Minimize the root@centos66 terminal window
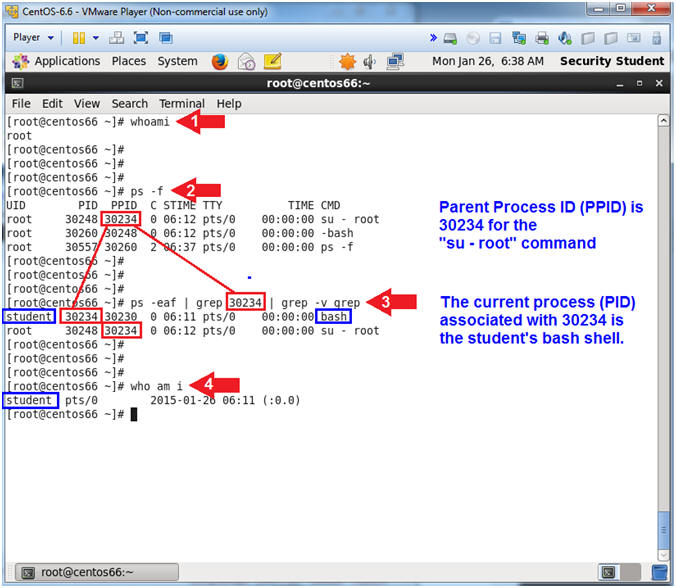The image size is (676, 588). click(x=620, y=84)
